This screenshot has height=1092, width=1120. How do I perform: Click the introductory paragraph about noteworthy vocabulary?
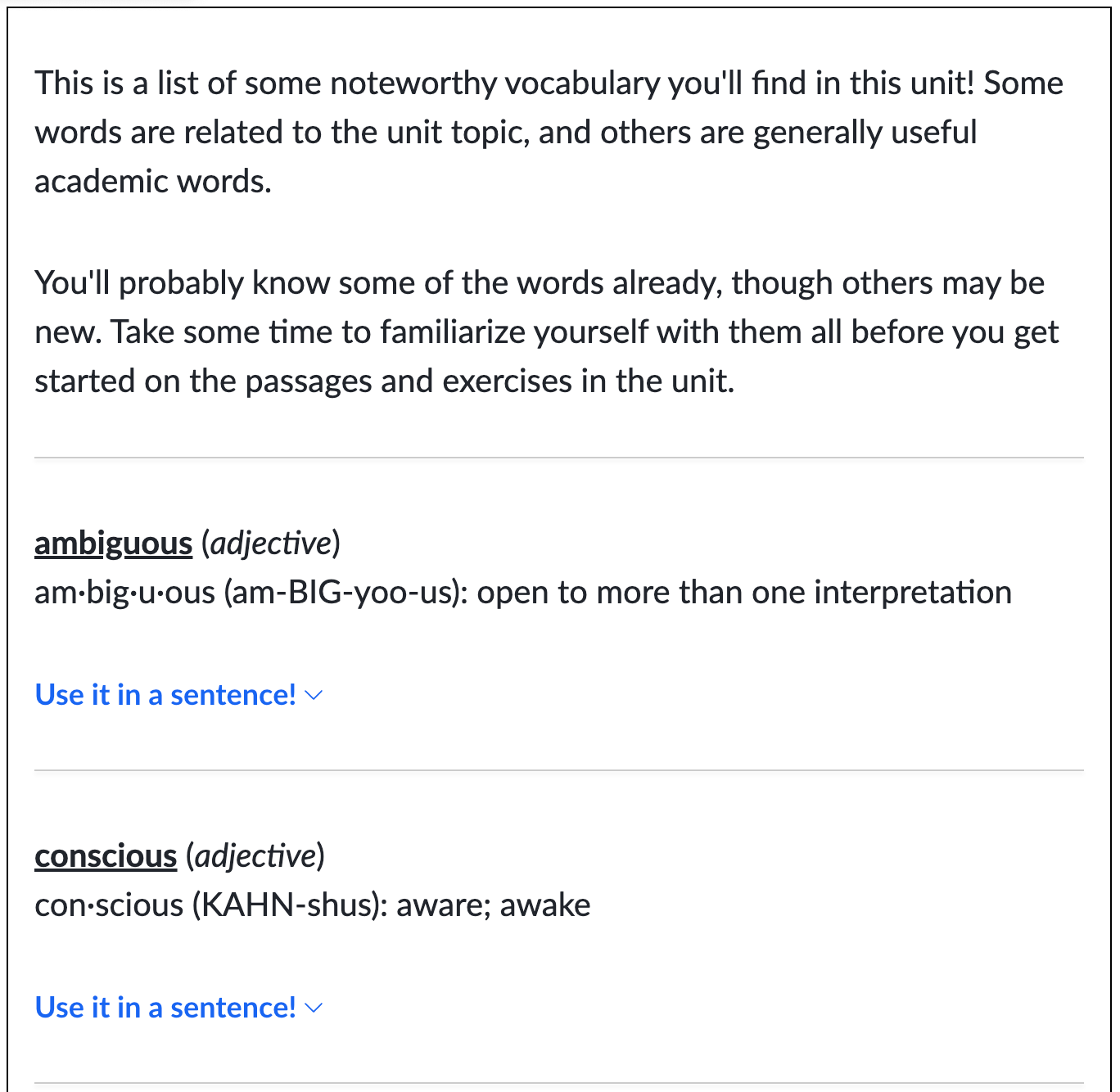click(x=549, y=131)
